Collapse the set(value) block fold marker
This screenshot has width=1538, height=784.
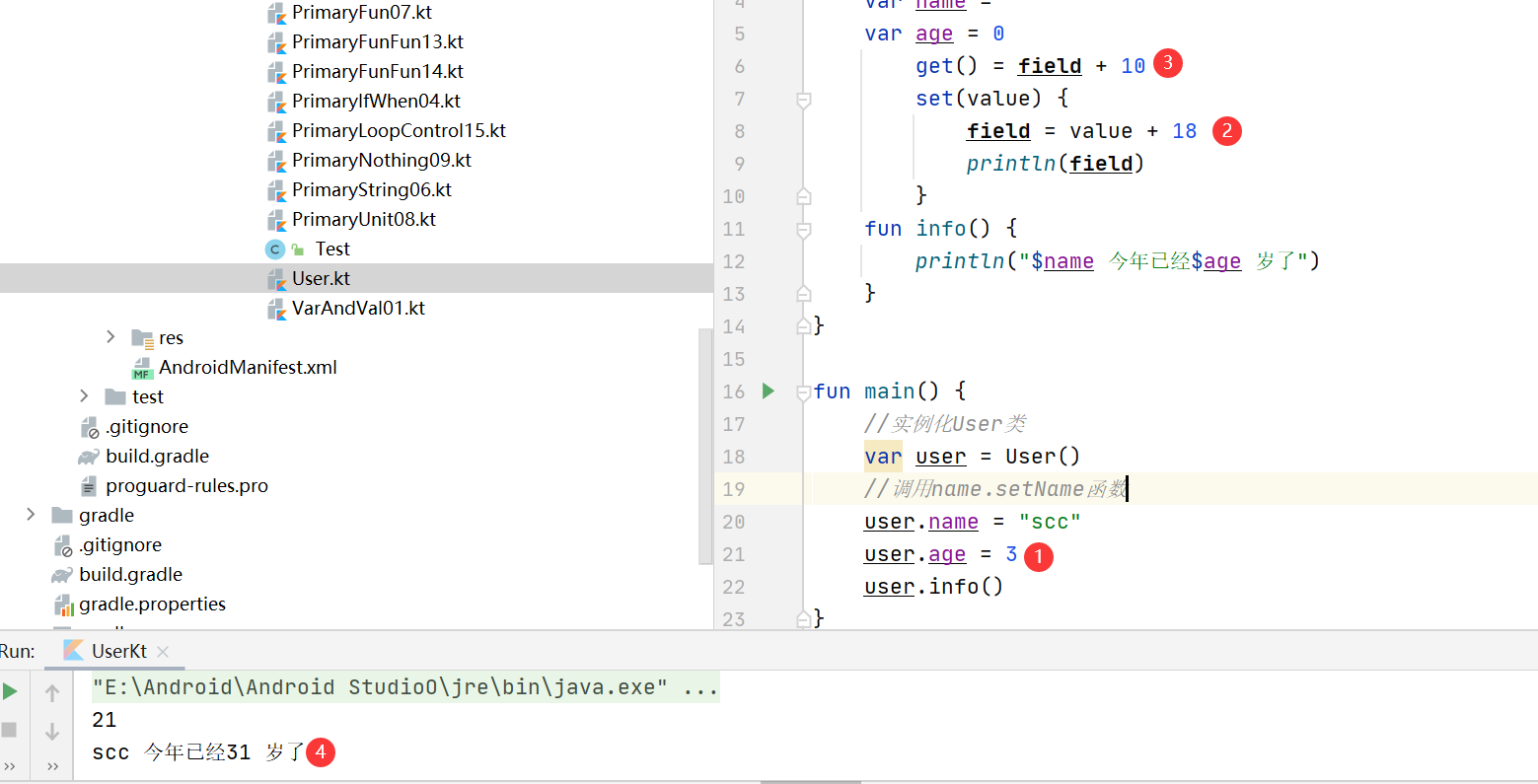[804, 100]
